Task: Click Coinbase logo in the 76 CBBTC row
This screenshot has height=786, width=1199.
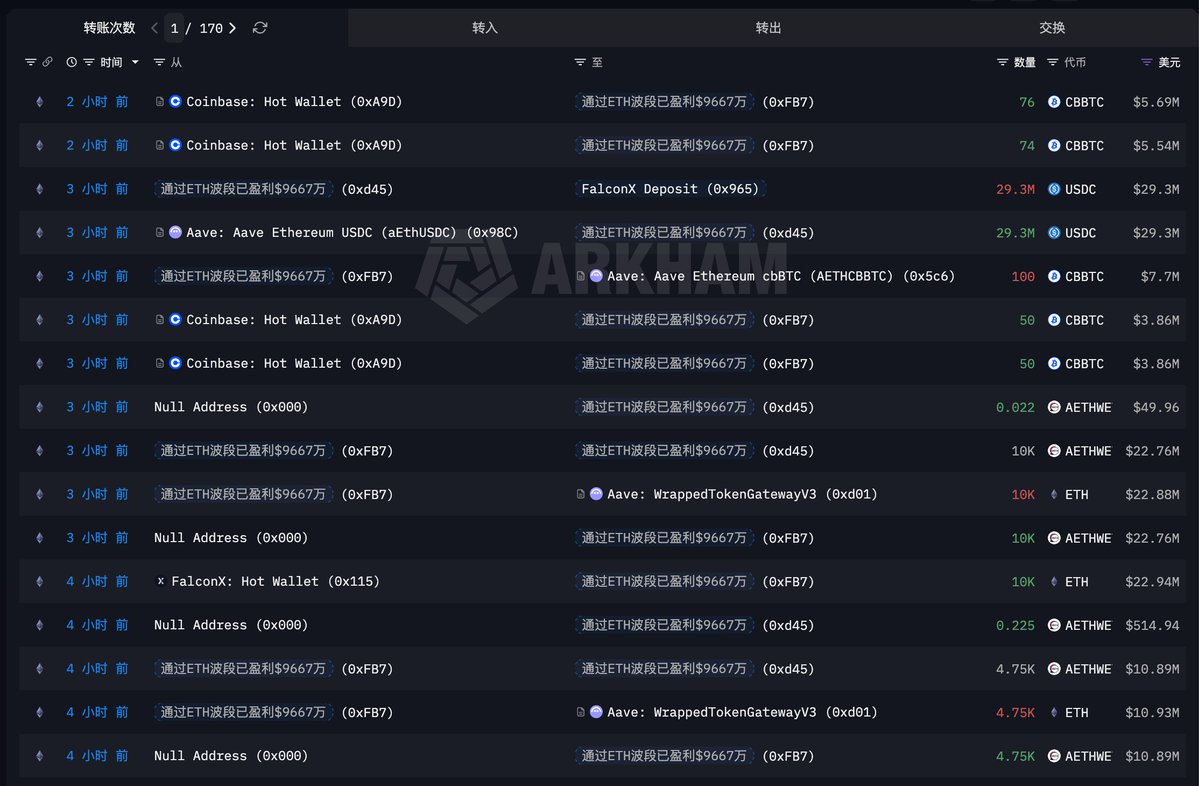Action: coord(175,101)
